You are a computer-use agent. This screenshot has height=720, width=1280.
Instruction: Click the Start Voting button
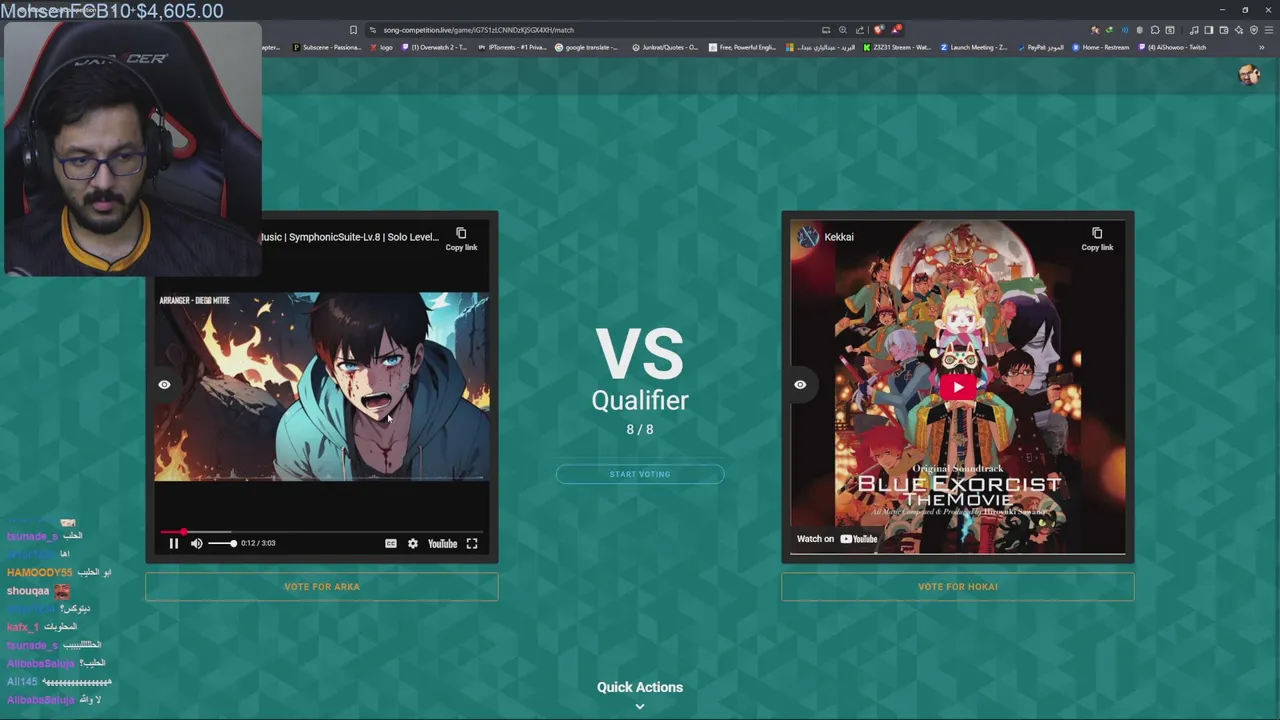point(640,474)
